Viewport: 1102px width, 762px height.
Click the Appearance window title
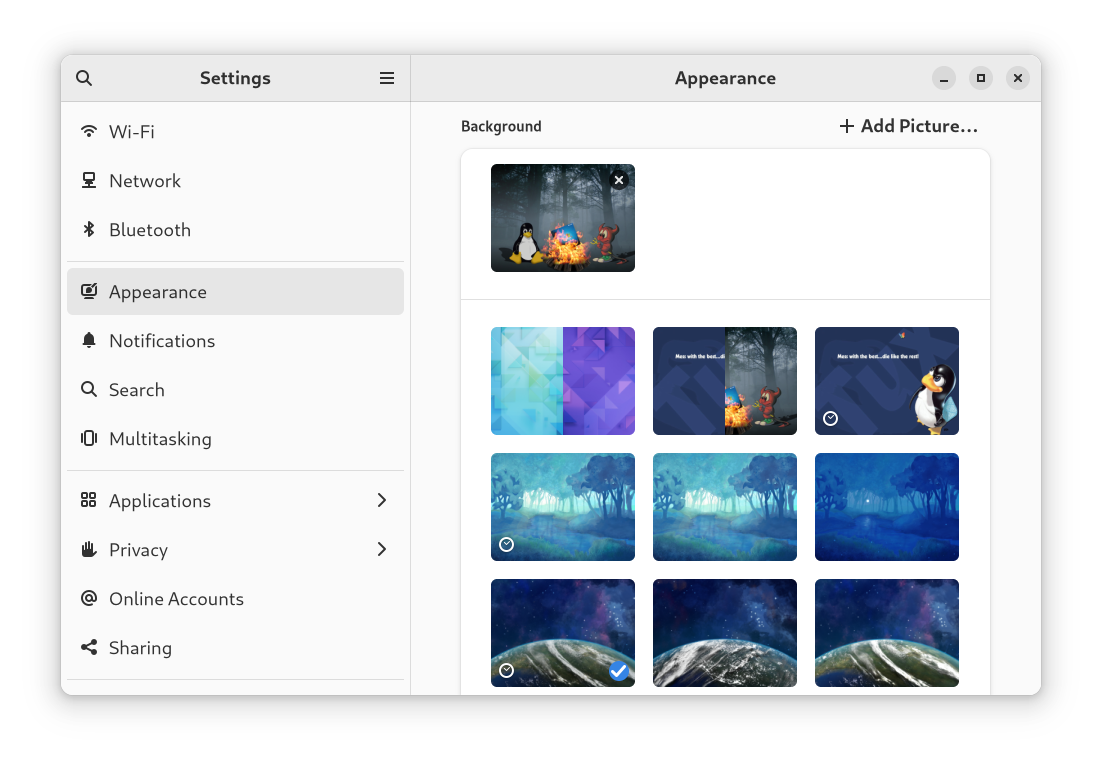tap(725, 78)
